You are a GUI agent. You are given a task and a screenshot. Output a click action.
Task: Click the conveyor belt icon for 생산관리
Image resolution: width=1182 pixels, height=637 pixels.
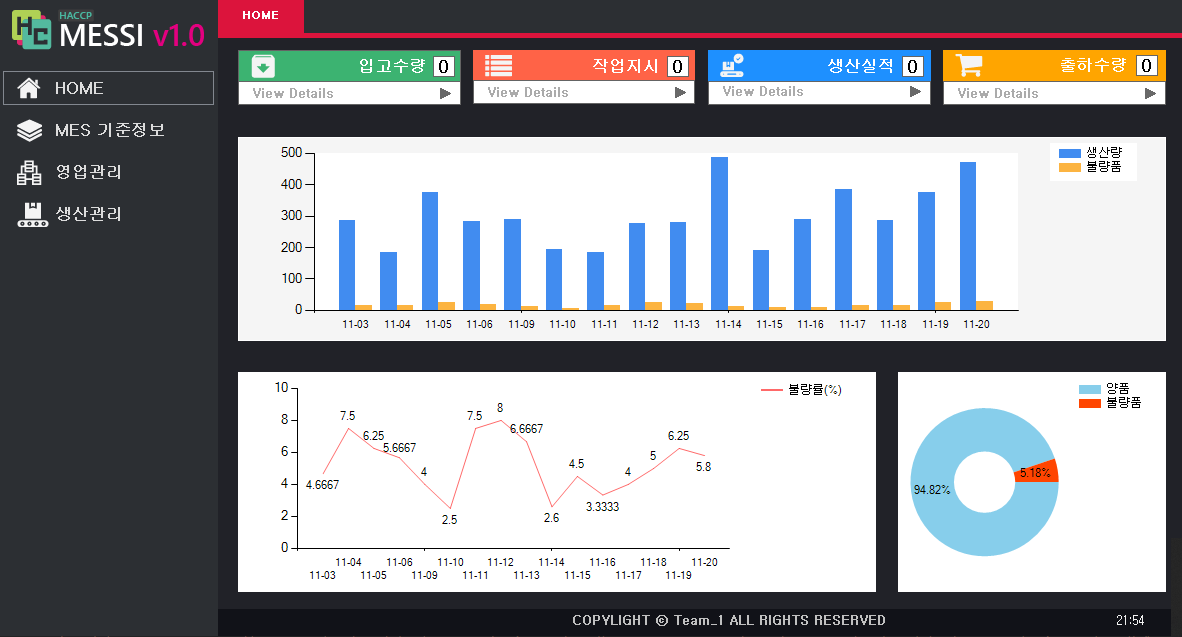tap(31, 212)
